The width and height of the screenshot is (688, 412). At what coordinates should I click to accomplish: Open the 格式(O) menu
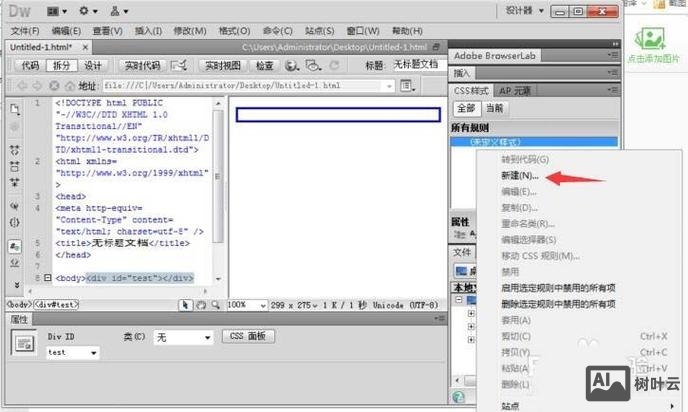click(x=234, y=31)
